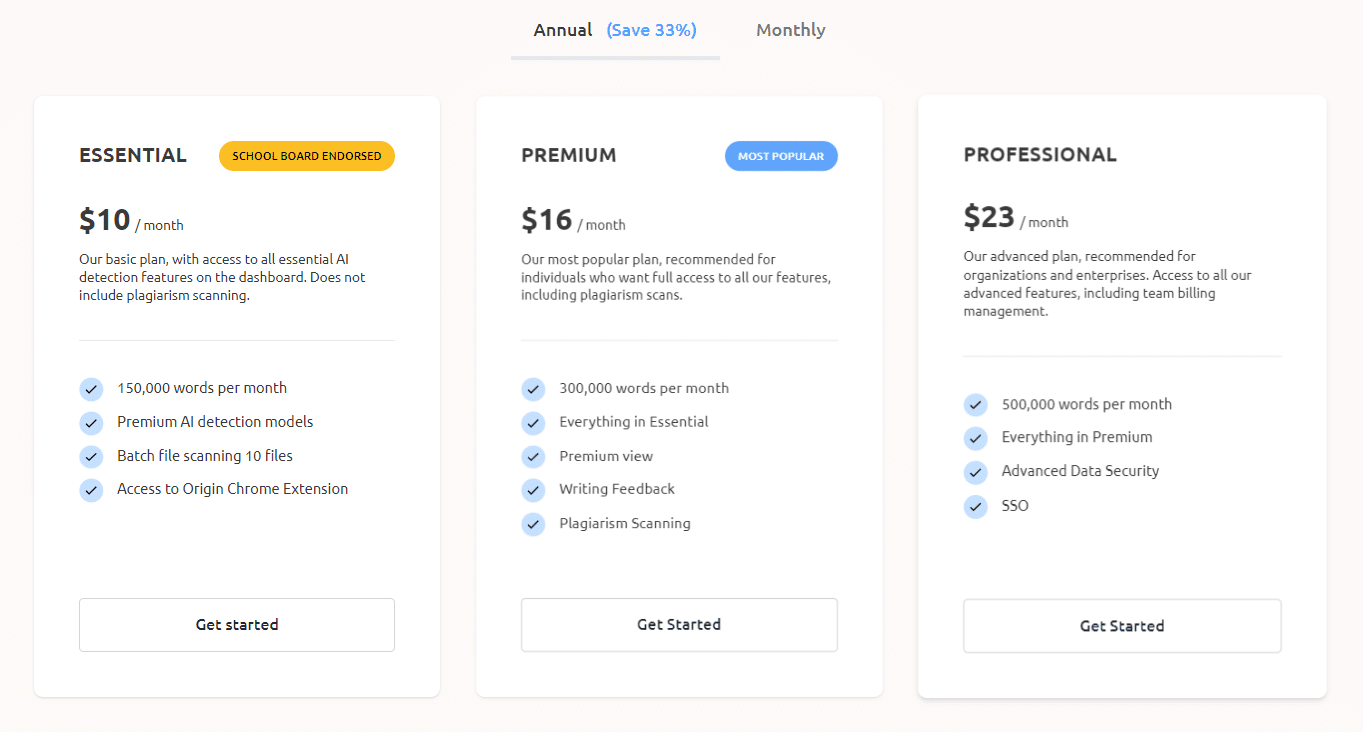Click checkmark icon next to Premium AI detection models
Viewport: 1363px width, 732px height.
click(91, 423)
